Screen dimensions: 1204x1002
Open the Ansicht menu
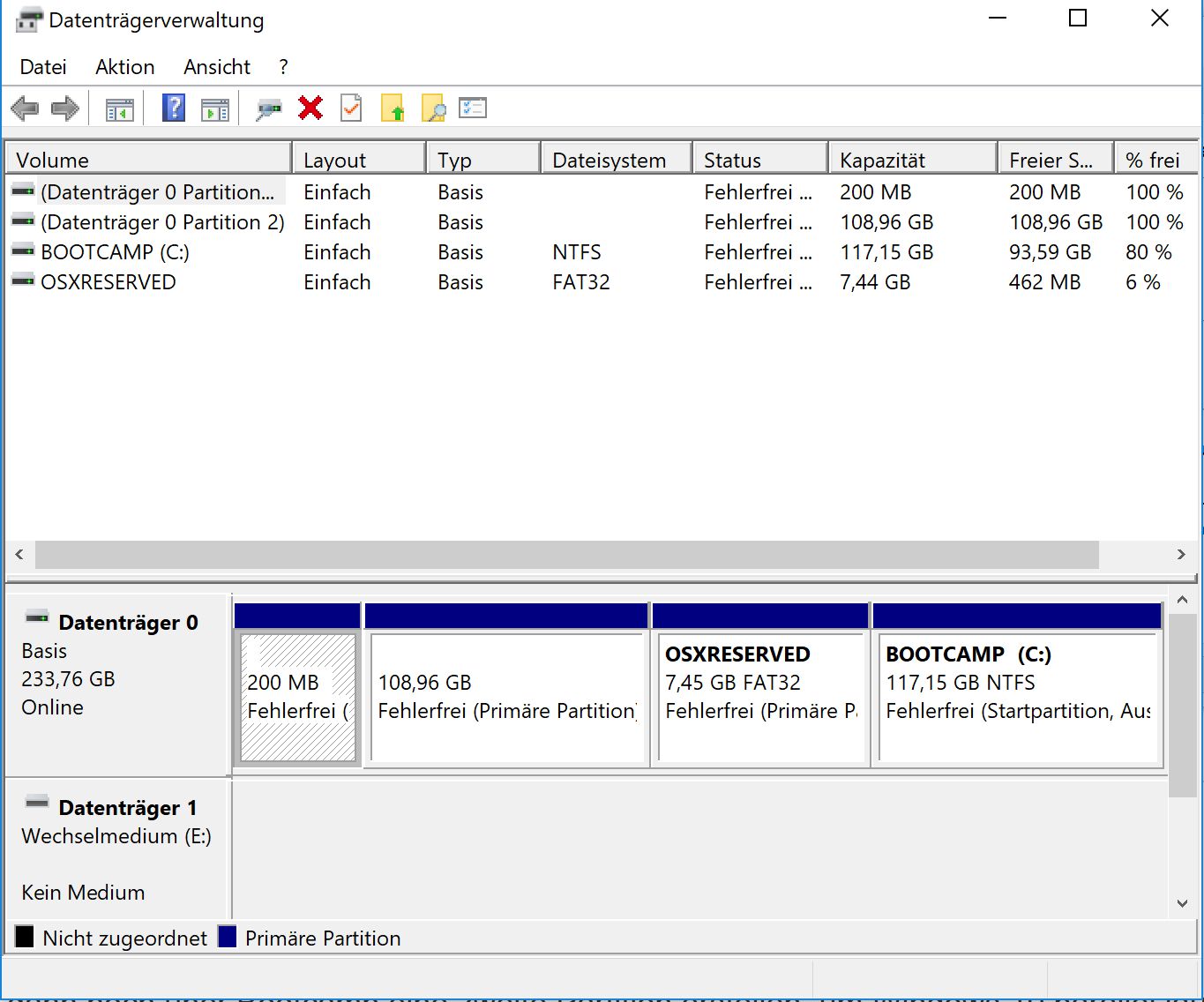(x=217, y=67)
